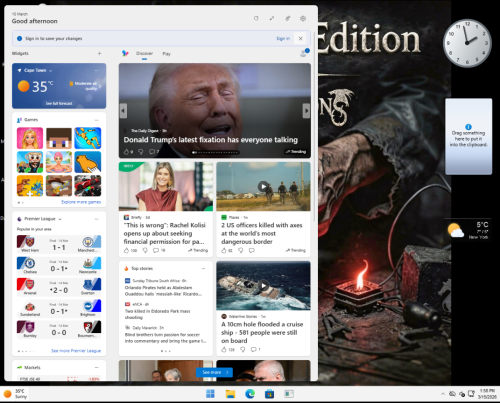Click the See more button

tap(214, 372)
